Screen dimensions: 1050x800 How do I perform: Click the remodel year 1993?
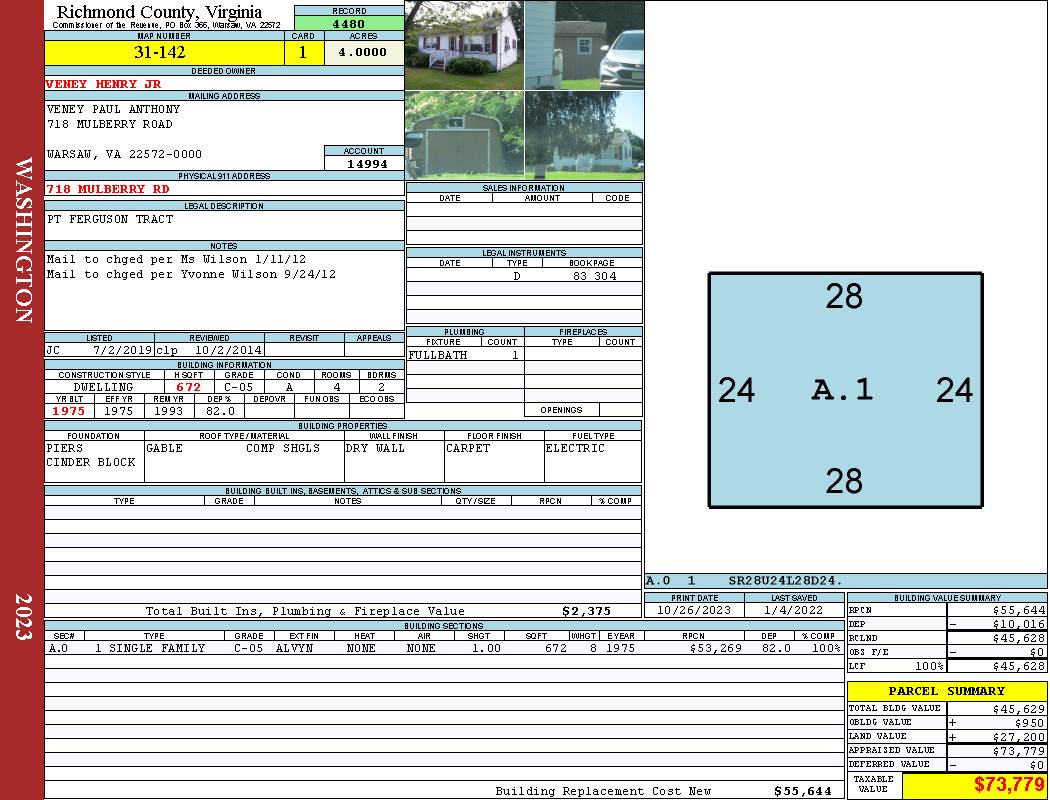coord(168,411)
